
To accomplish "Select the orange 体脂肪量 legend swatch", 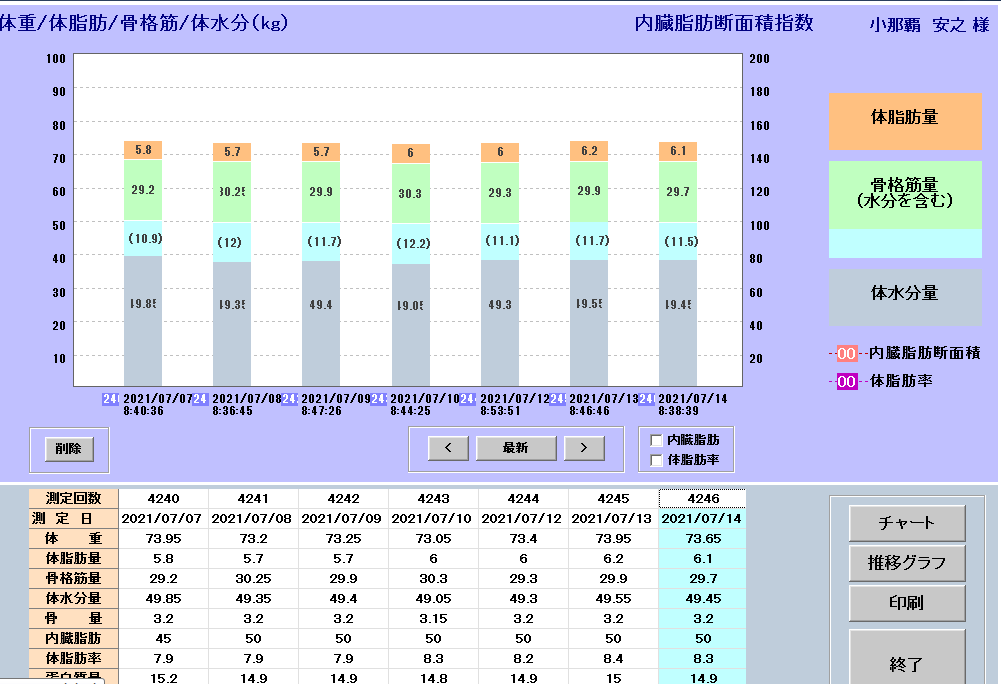I will pos(905,121).
